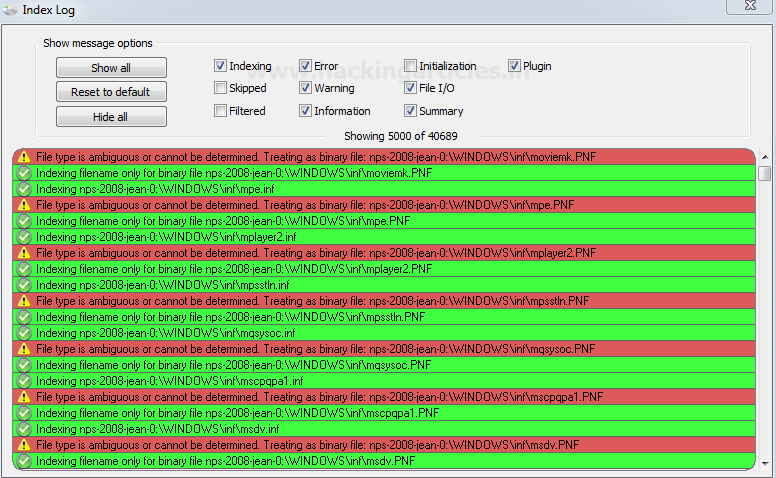Image resolution: width=776 pixels, height=478 pixels.
Task: Turn on the Initialization checkbox
Action: (410, 67)
